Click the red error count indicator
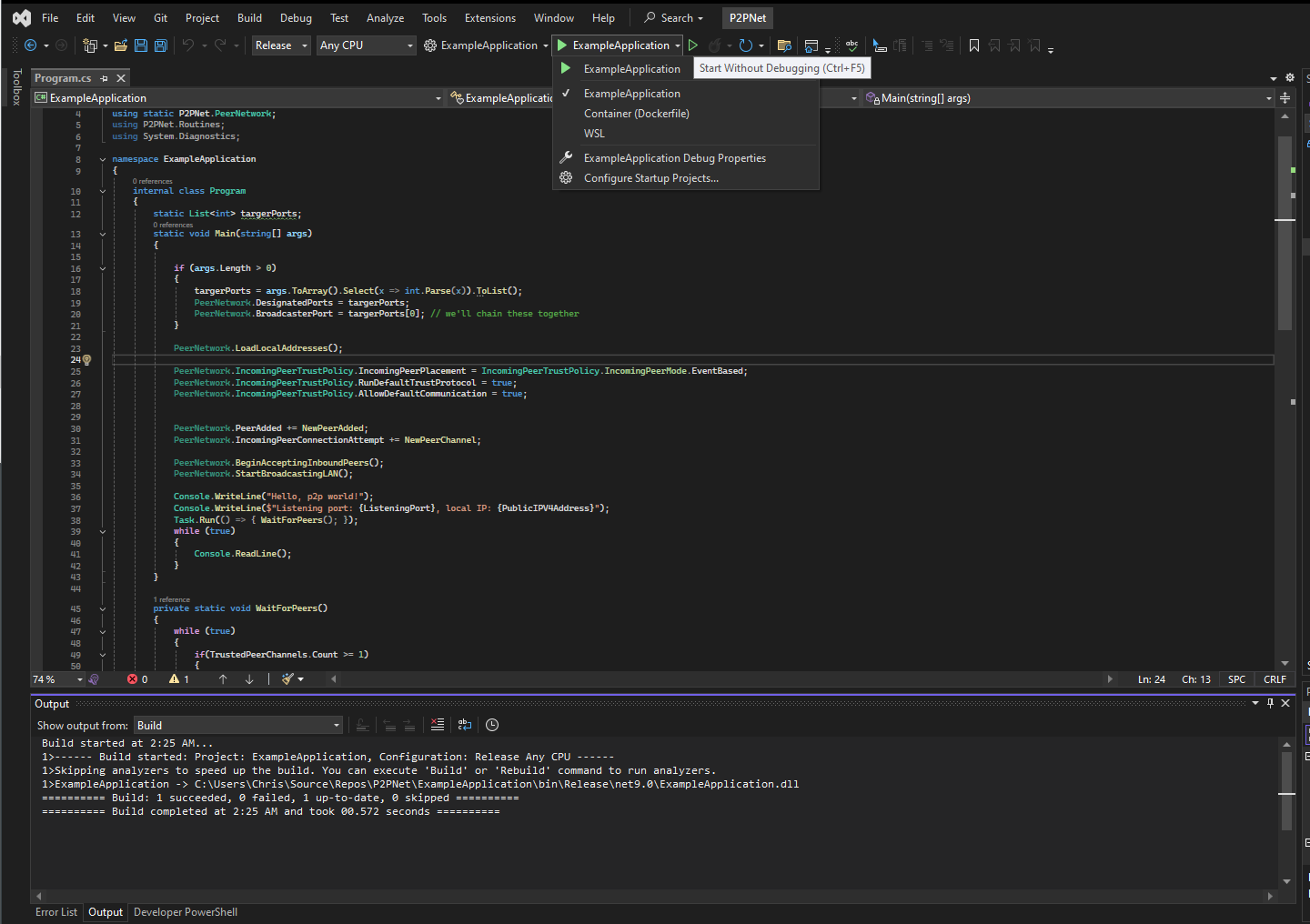 [x=138, y=679]
